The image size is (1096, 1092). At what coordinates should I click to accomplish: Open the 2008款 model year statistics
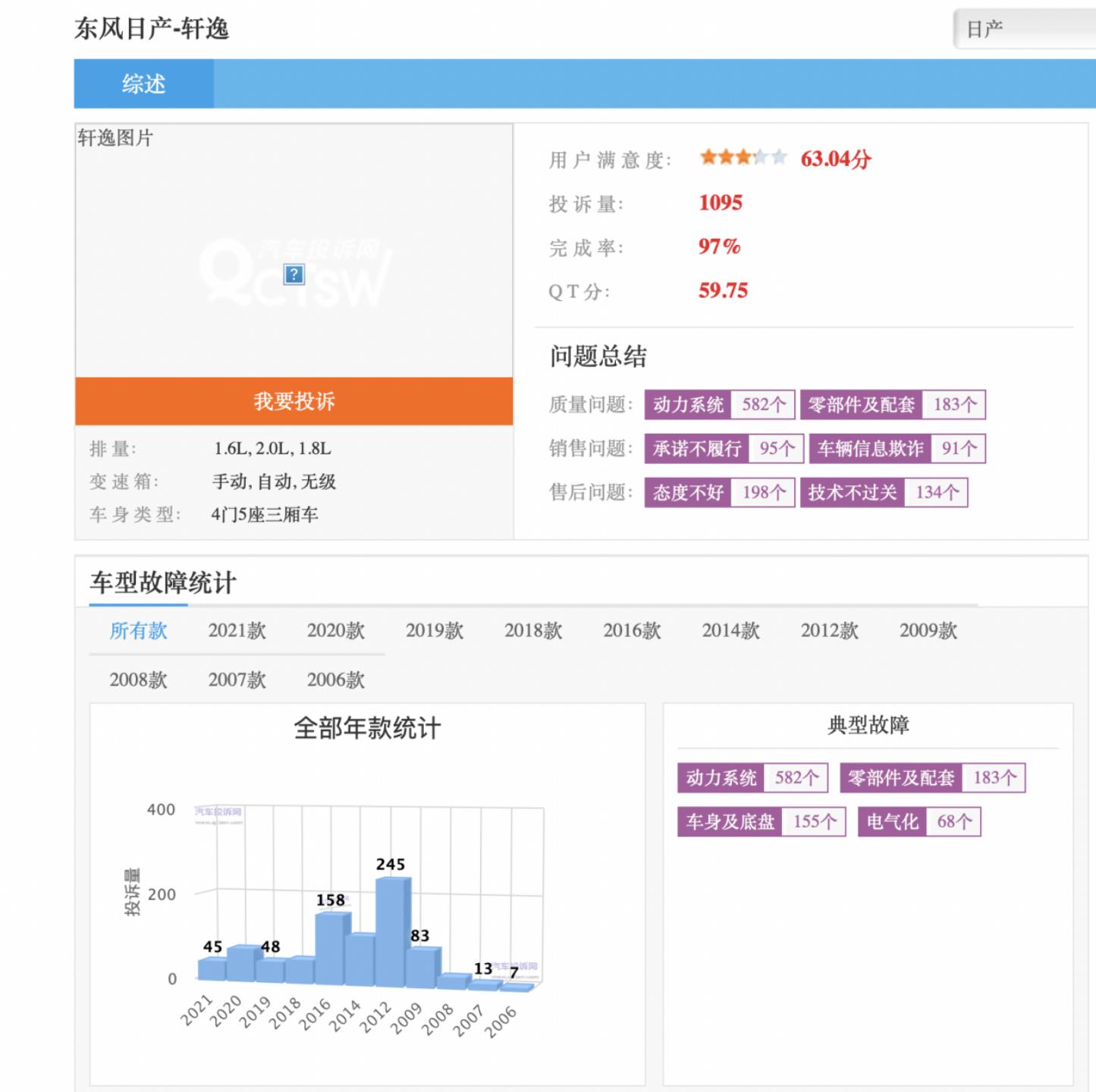click(139, 680)
